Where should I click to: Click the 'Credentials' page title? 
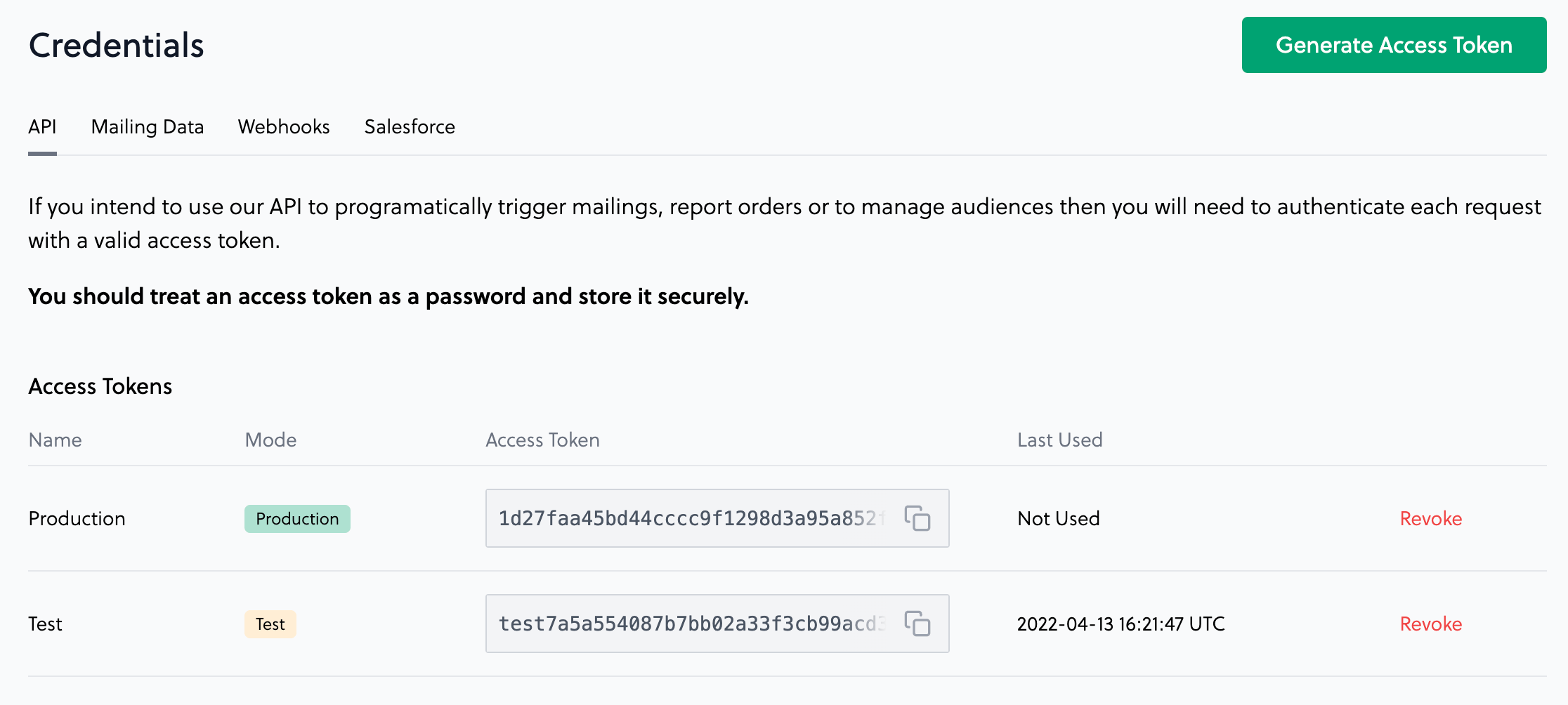pos(117,46)
